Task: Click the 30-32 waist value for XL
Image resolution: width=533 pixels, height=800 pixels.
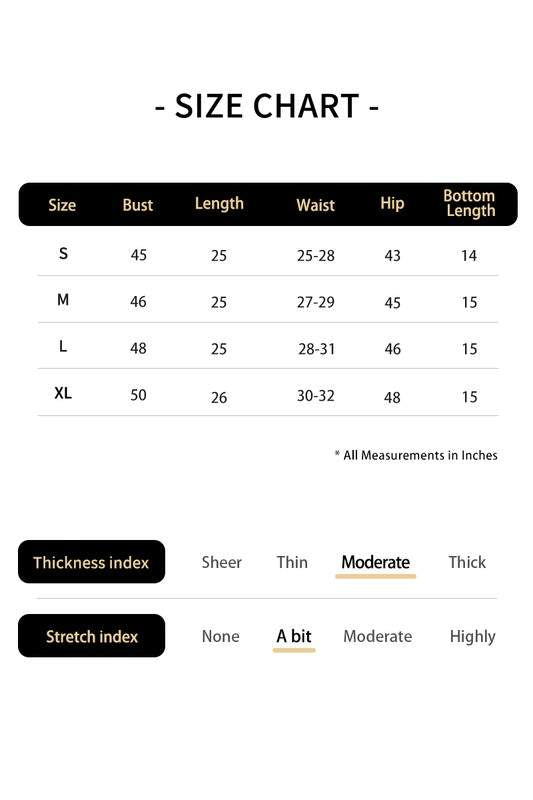Action: 316,395
